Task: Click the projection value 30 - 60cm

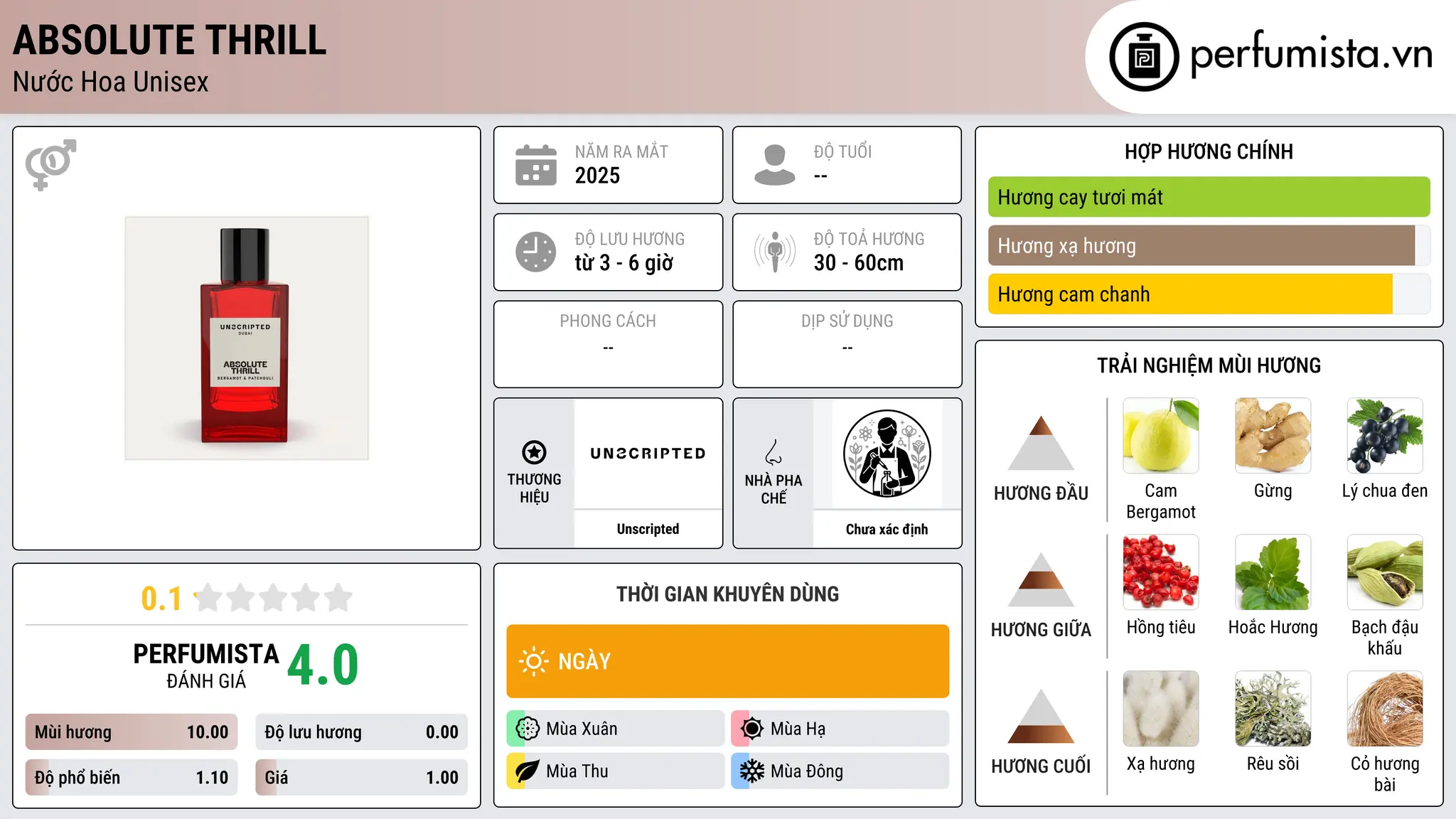Action: 859,263
